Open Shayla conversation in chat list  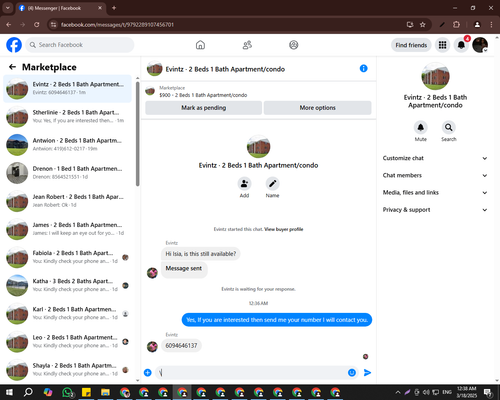(x=67, y=370)
